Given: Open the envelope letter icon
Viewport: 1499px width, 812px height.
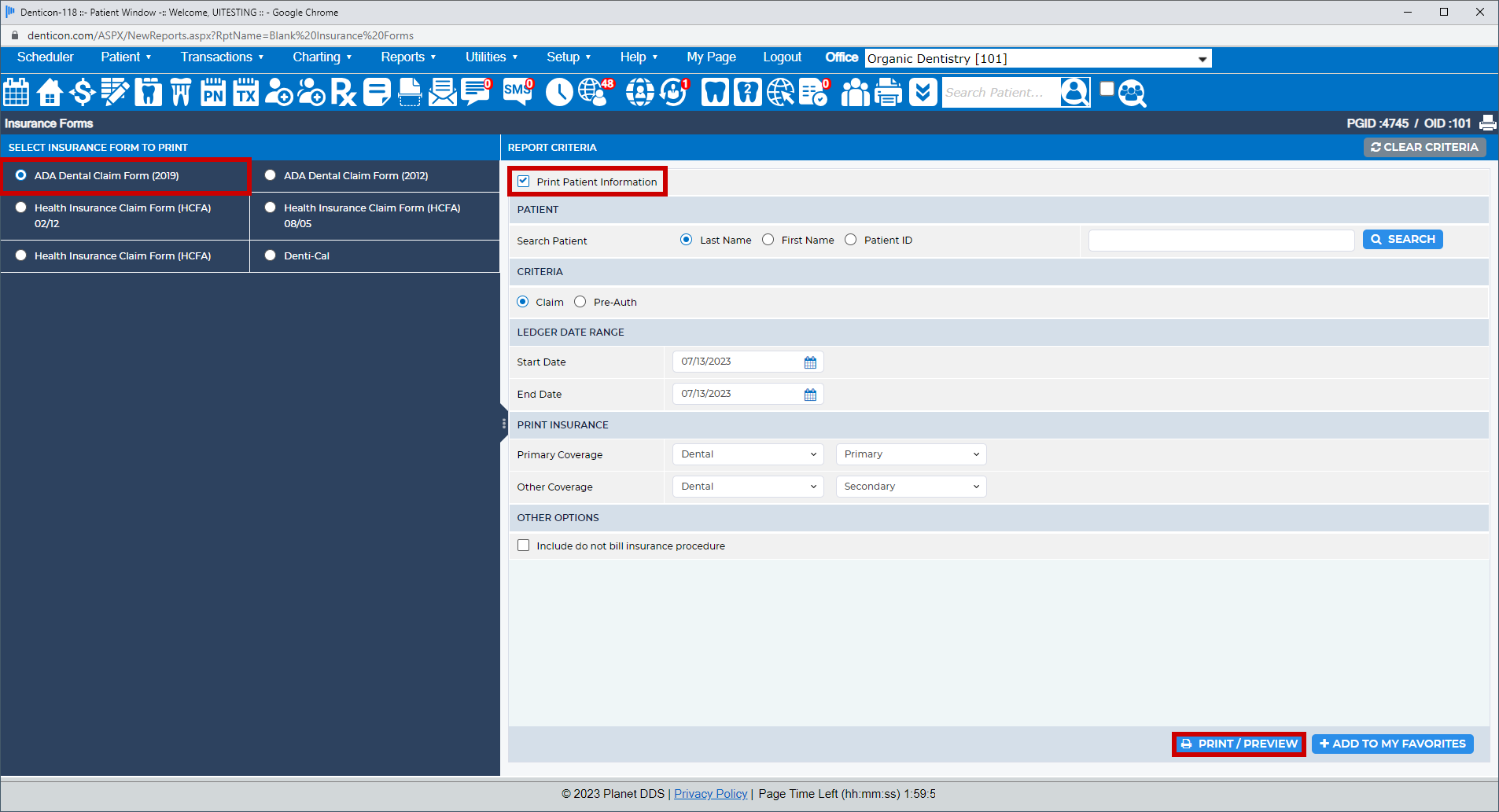Looking at the screenshot, I should 443,92.
